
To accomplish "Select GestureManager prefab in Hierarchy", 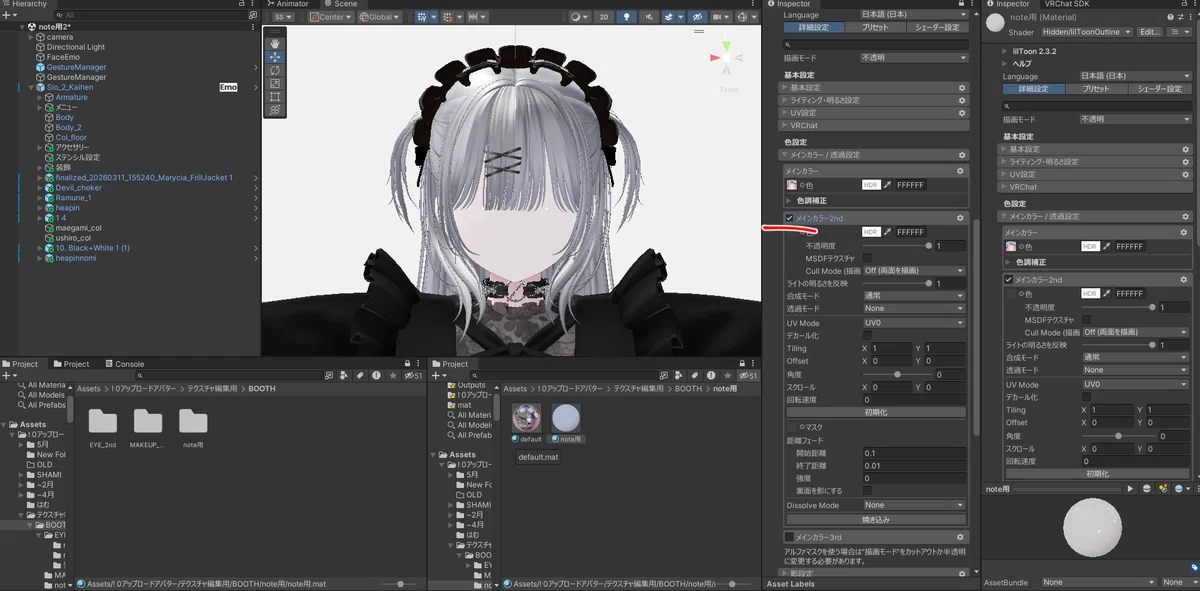I will (x=76, y=67).
